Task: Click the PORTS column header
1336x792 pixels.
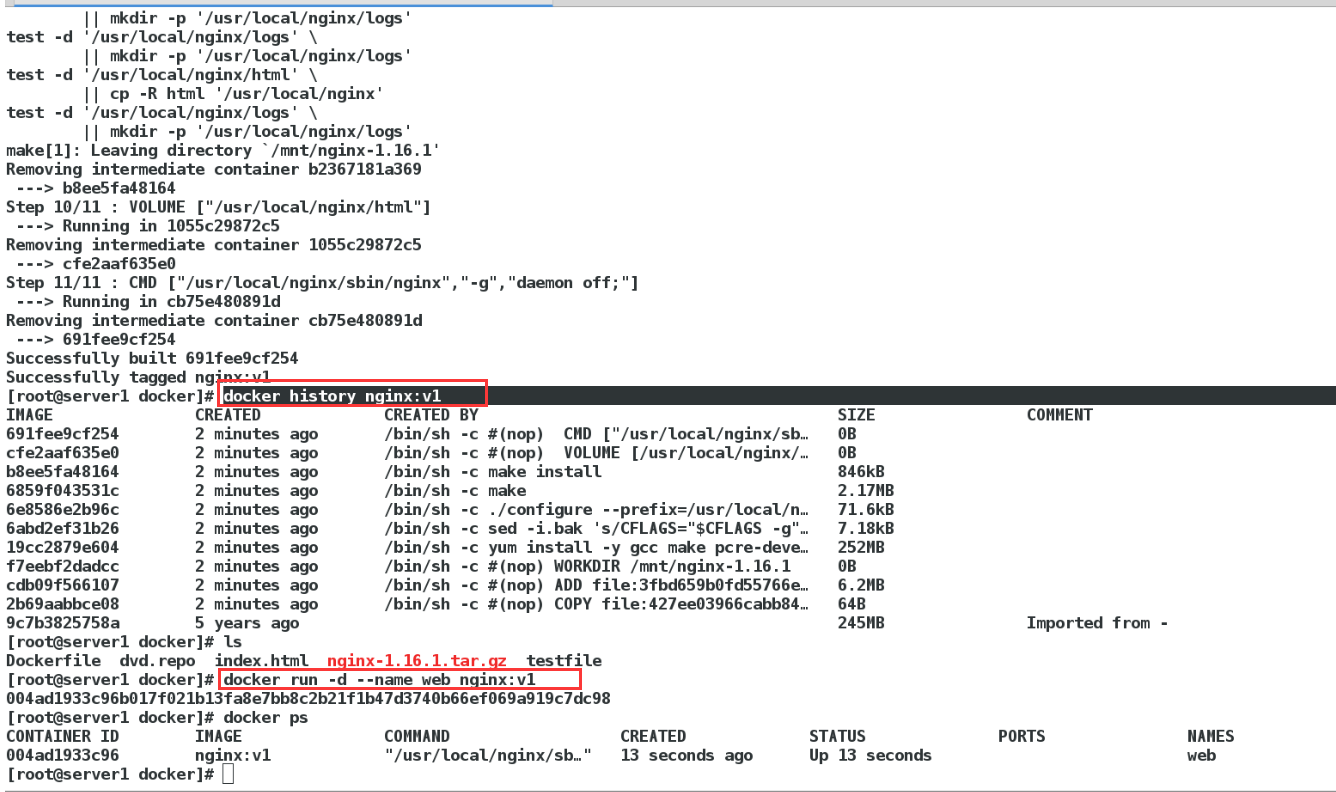Action: pyautogui.click(x=1022, y=737)
